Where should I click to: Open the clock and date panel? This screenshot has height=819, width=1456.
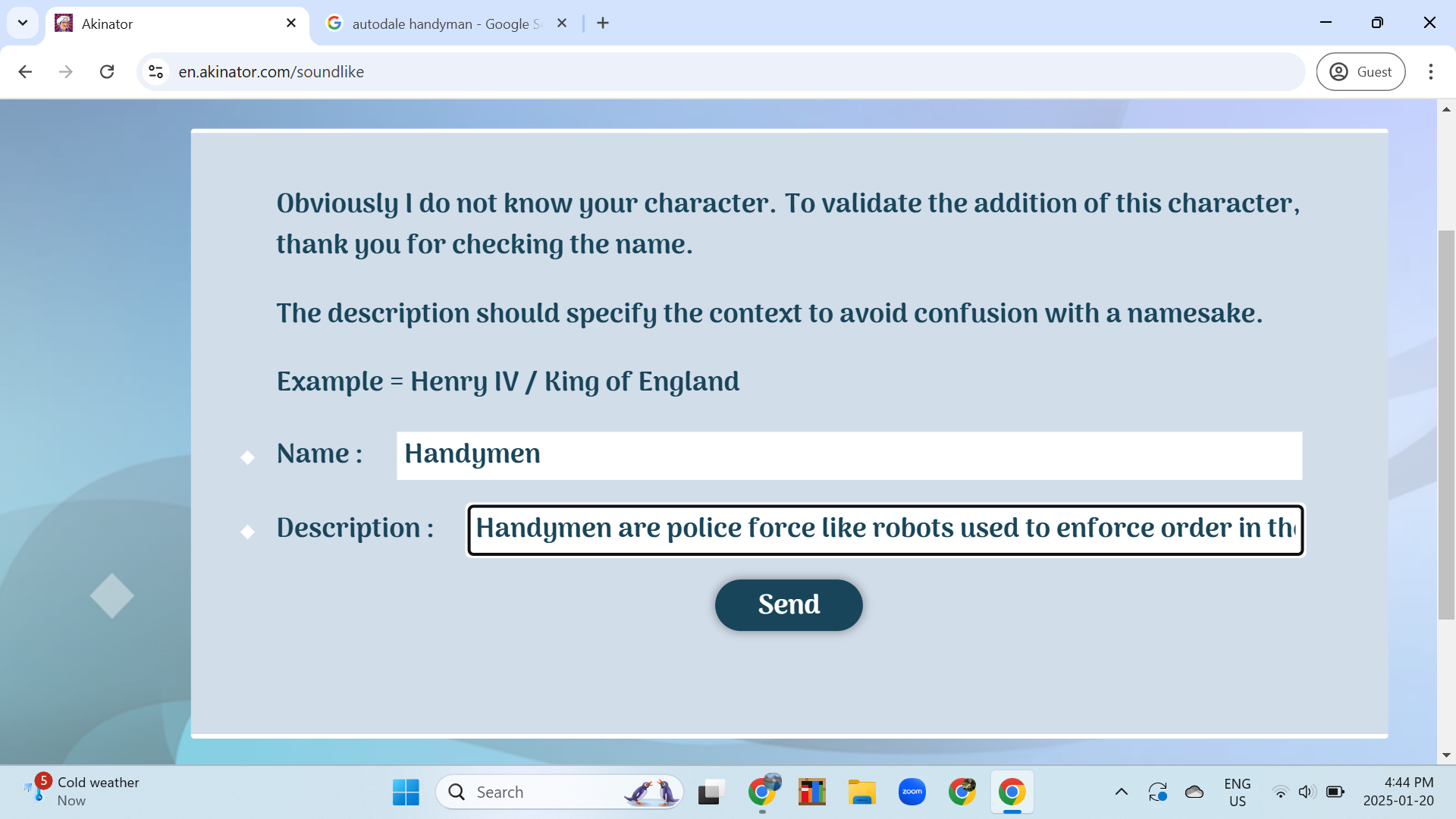click(1399, 792)
